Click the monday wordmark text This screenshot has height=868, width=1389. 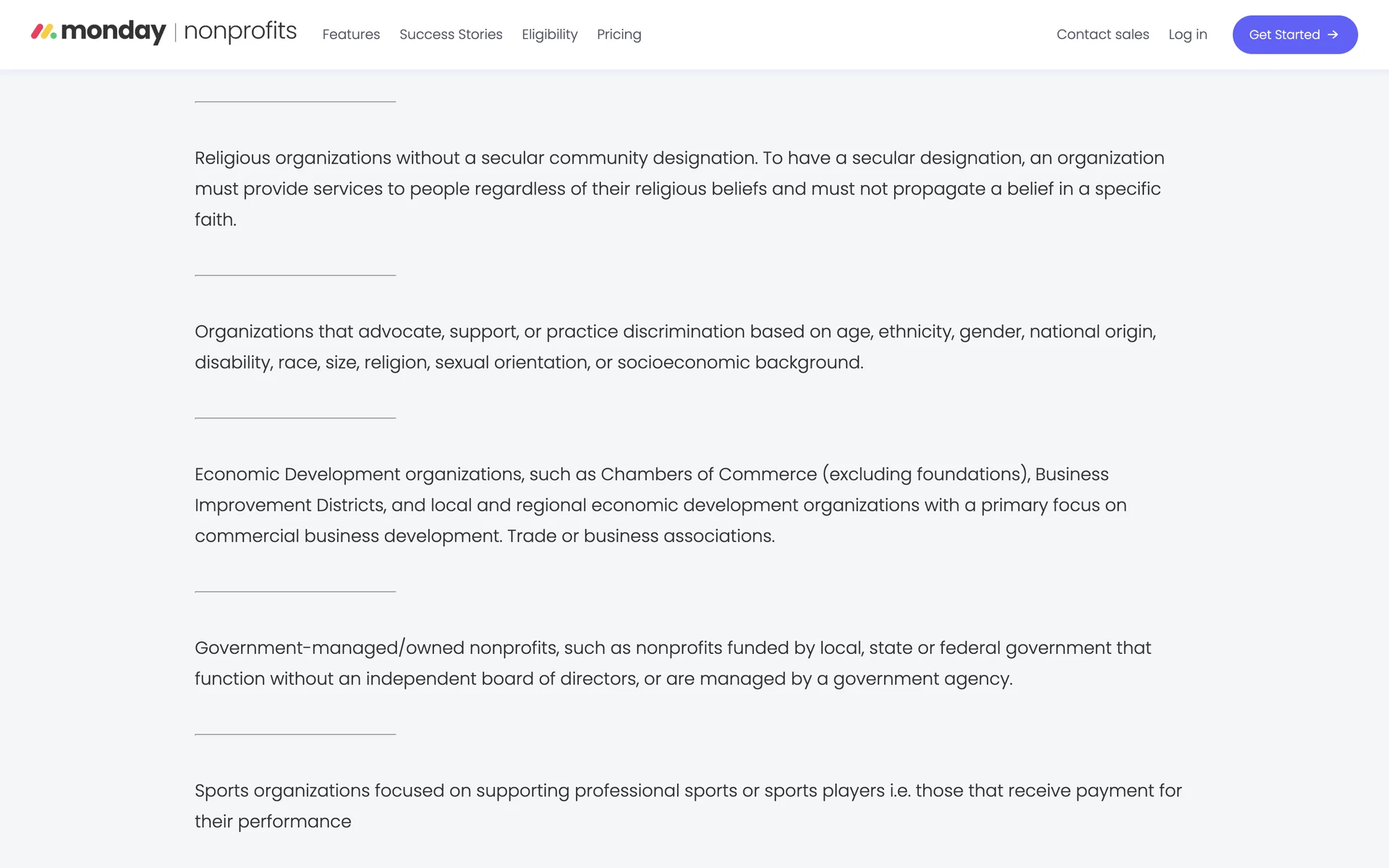point(114,32)
